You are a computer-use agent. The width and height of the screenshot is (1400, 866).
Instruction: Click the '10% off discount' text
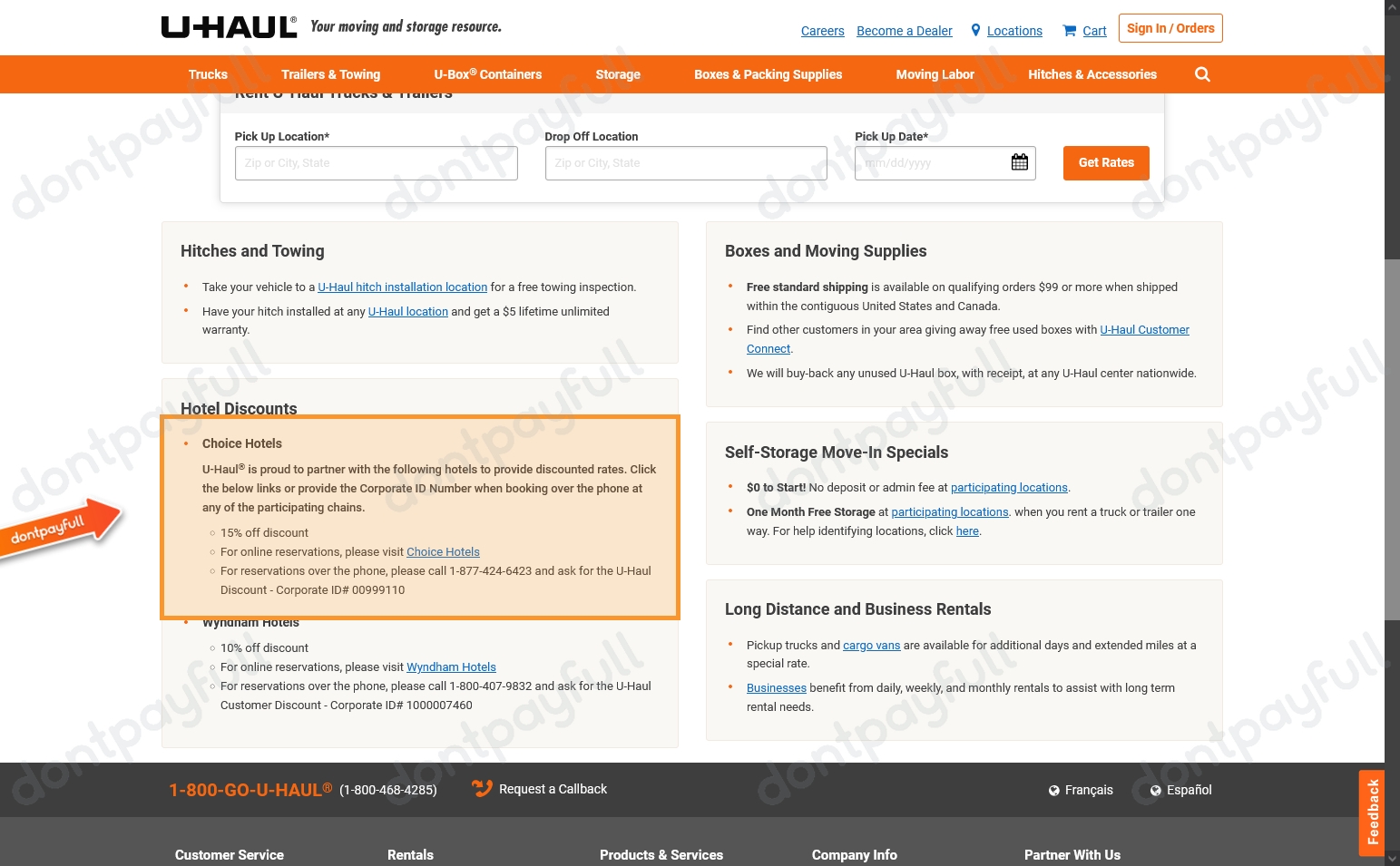[x=264, y=648]
